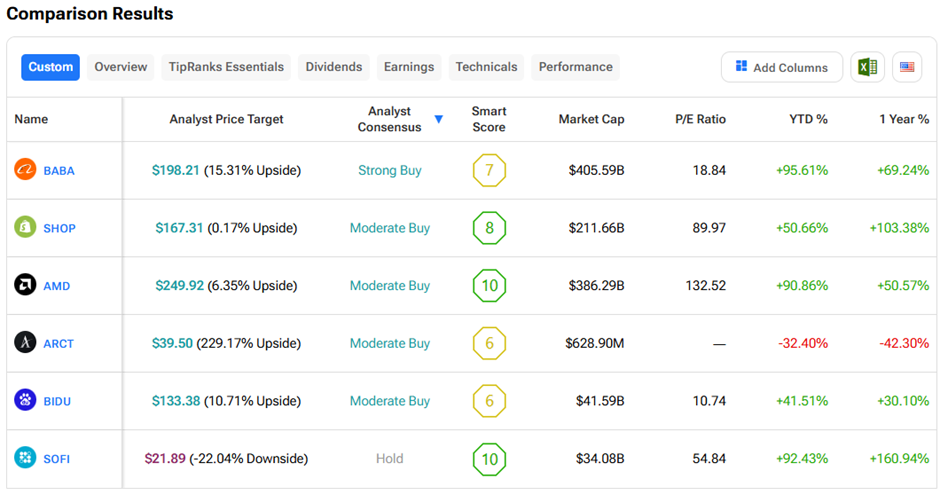This screenshot has width=940, height=495.
Task: Click the ARCT company logo icon
Action: [25, 343]
